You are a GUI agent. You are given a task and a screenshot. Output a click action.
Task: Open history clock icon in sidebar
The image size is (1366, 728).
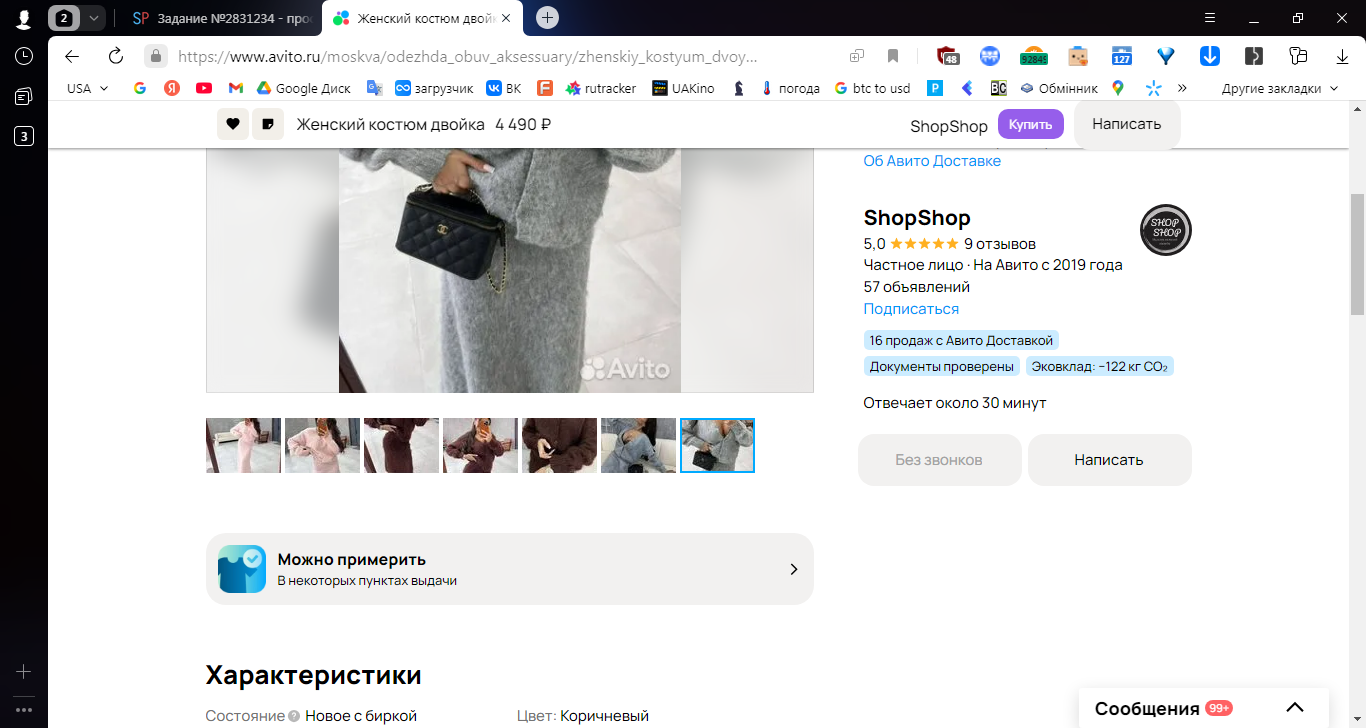coord(24,56)
